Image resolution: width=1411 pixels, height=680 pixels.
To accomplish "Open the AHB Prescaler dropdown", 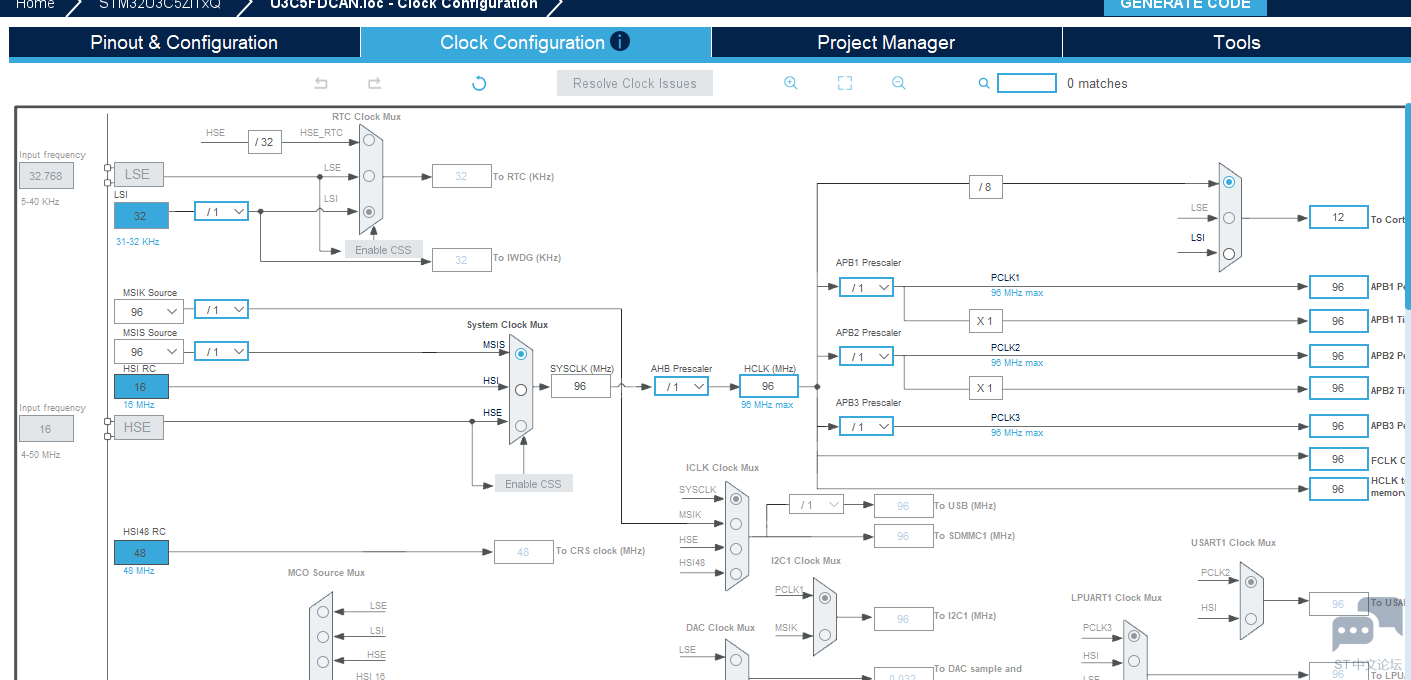I will point(682,386).
